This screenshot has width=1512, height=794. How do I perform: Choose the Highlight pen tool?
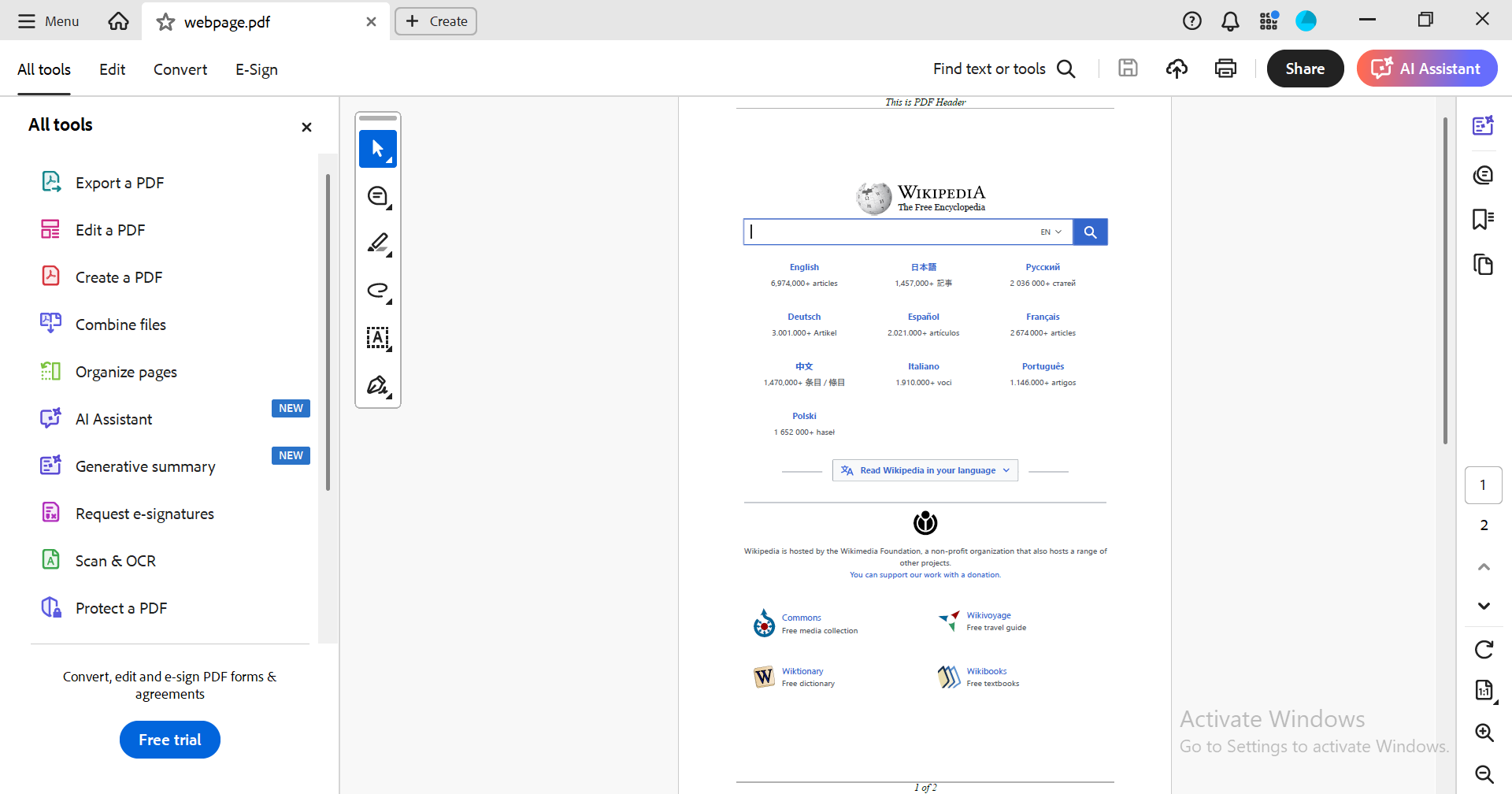click(378, 243)
